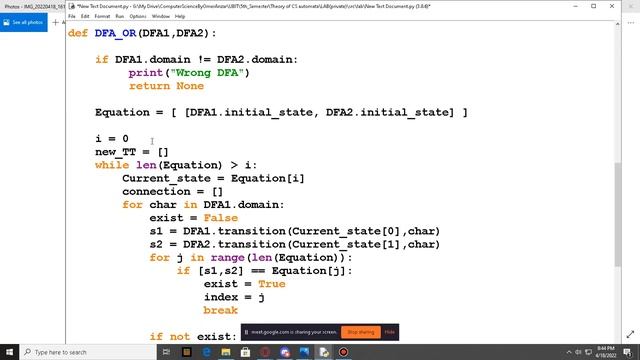This screenshot has height=360, width=640.
Task: Open the Help menu
Action: (x=180, y=16)
